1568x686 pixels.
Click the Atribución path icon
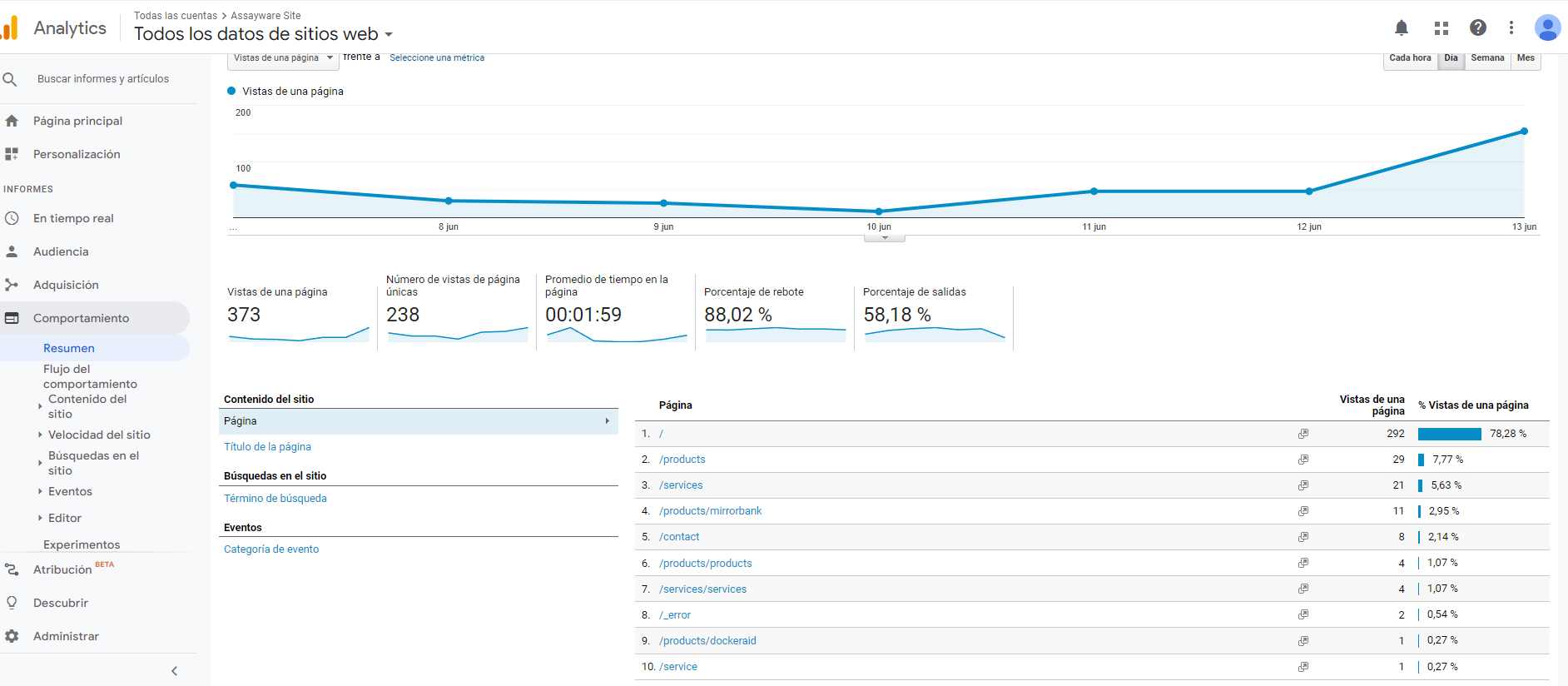pos(12,569)
